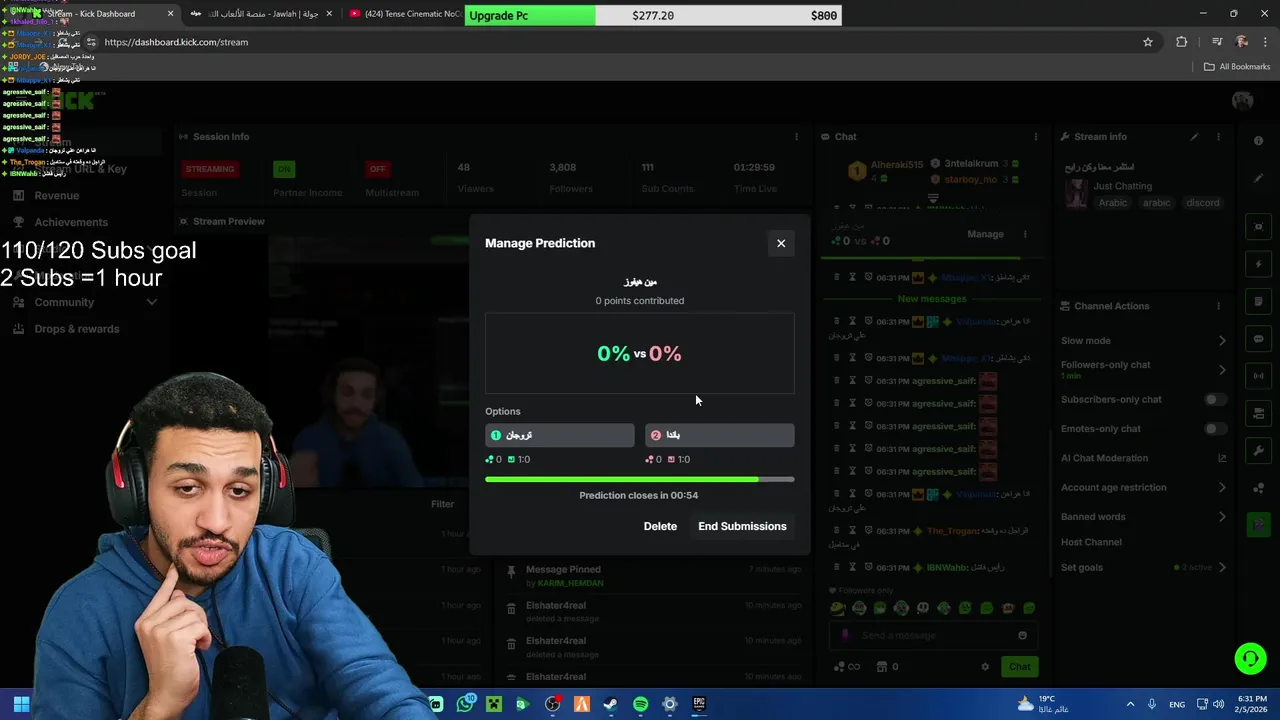Open Achievements in left sidebar

click(71, 222)
